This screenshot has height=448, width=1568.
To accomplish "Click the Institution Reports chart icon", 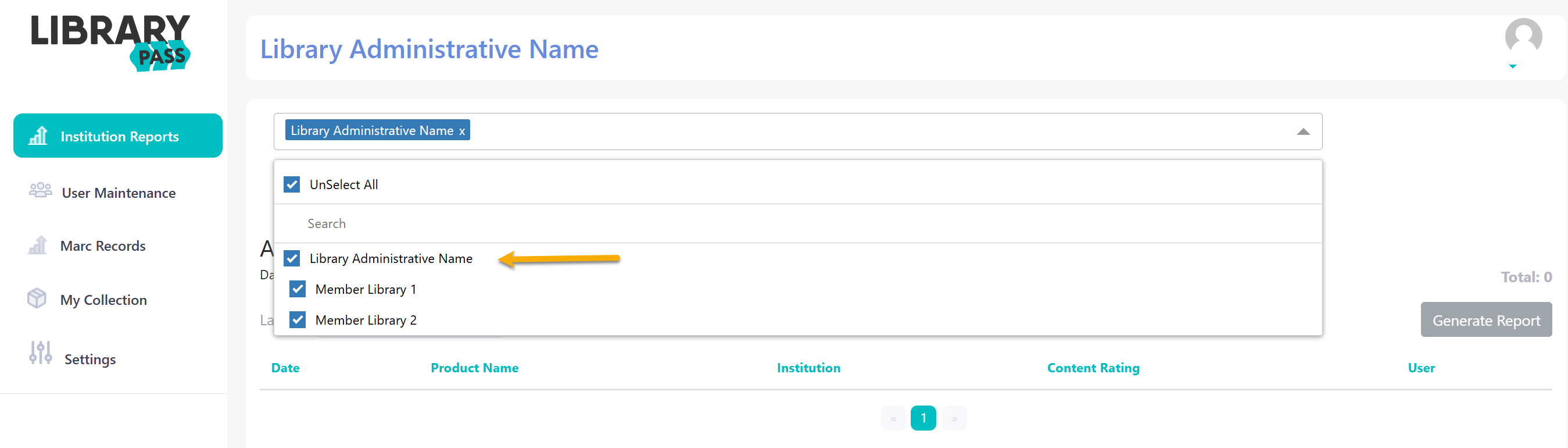I will click(38, 136).
